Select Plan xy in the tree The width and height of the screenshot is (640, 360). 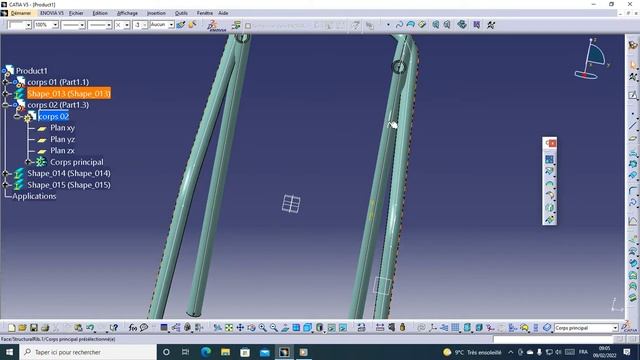click(x=62, y=128)
